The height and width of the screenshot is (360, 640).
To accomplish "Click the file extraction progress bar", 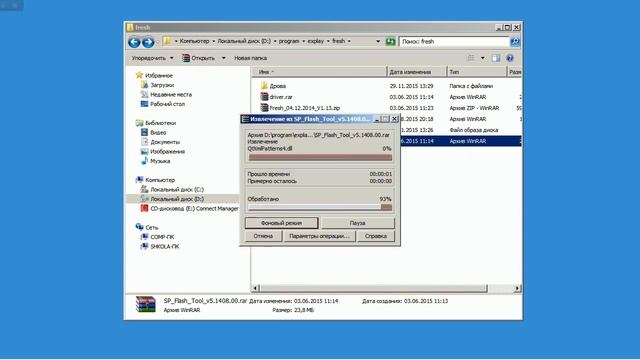I will (x=320, y=157).
